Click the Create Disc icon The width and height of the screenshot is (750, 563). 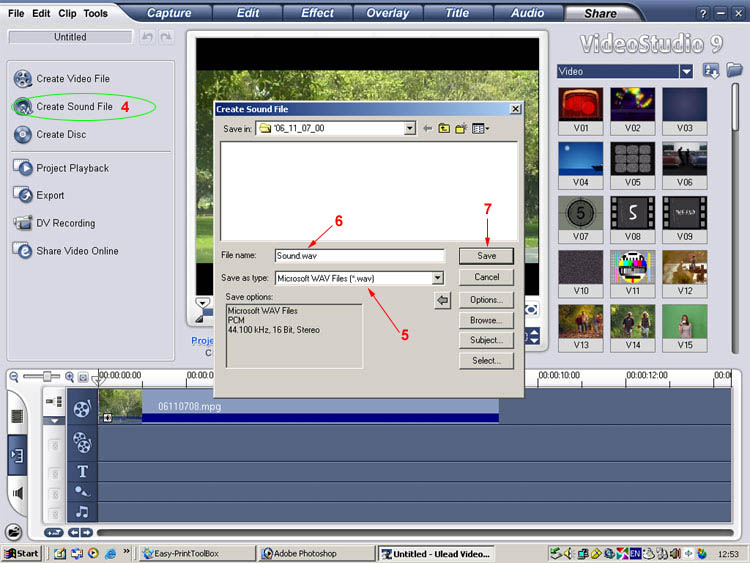(x=22, y=135)
